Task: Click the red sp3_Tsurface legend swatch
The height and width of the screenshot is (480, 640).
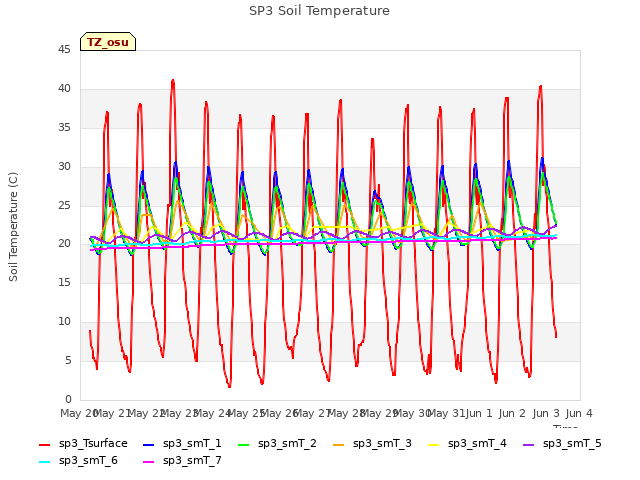Action: (x=44, y=444)
